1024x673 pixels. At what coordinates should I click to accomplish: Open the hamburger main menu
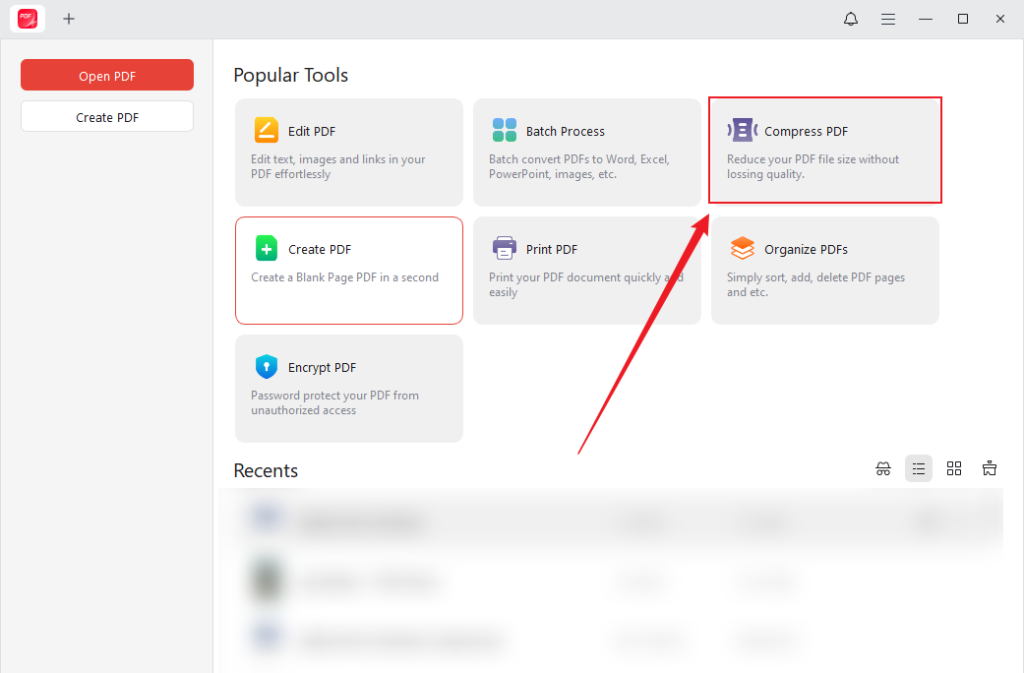point(888,18)
